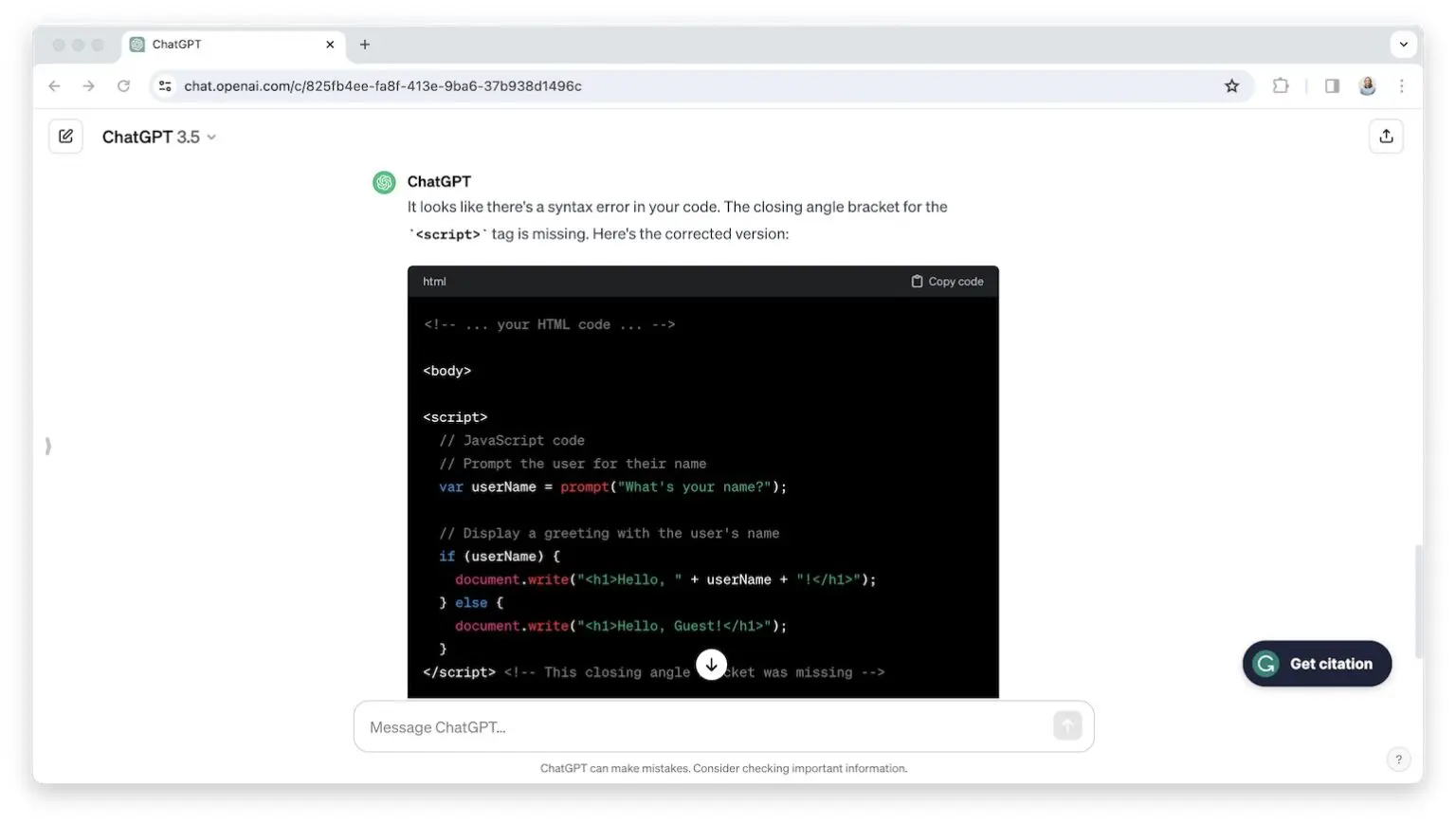Open help with the question mark button
The image size is (1456, 824).
tap(1398, 759)
